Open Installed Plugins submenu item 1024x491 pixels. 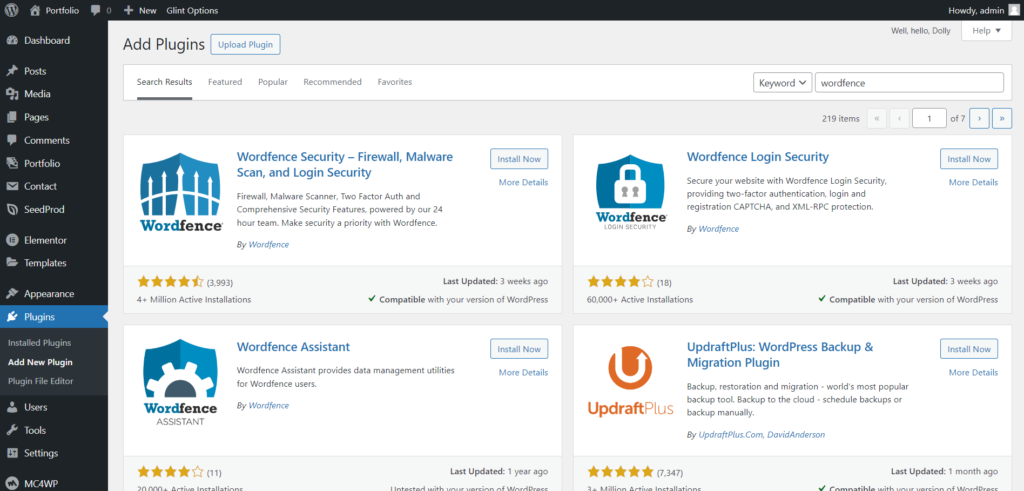[40, 343]
